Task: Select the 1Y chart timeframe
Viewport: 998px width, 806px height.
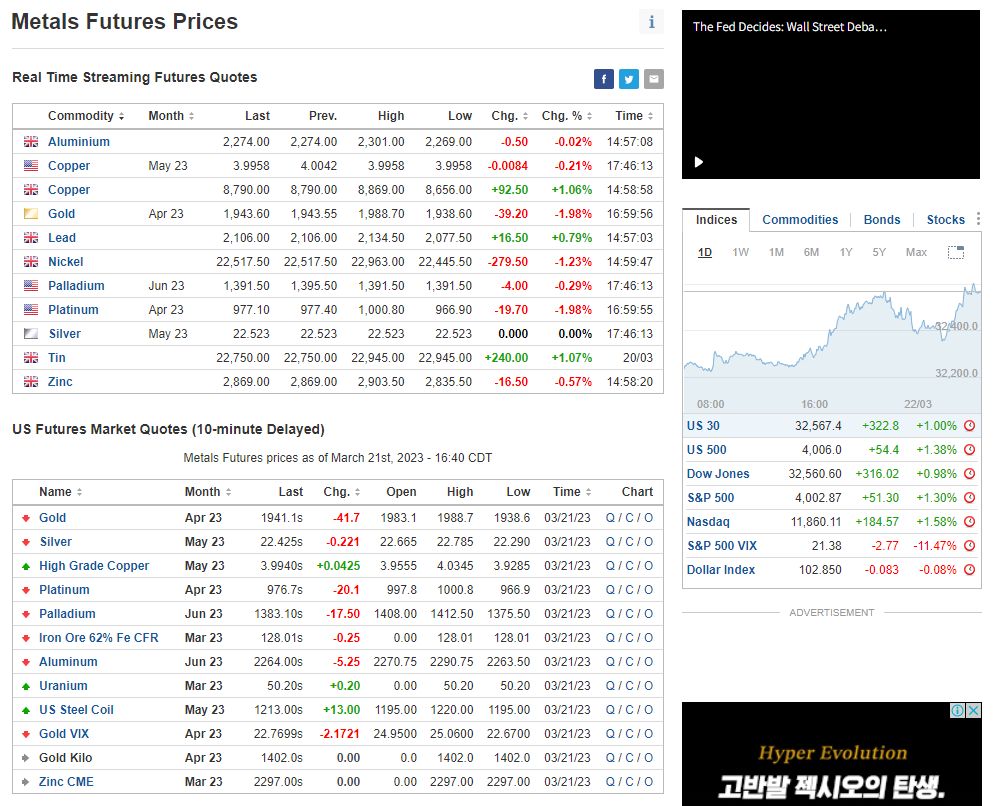Action: click(846, 252)
